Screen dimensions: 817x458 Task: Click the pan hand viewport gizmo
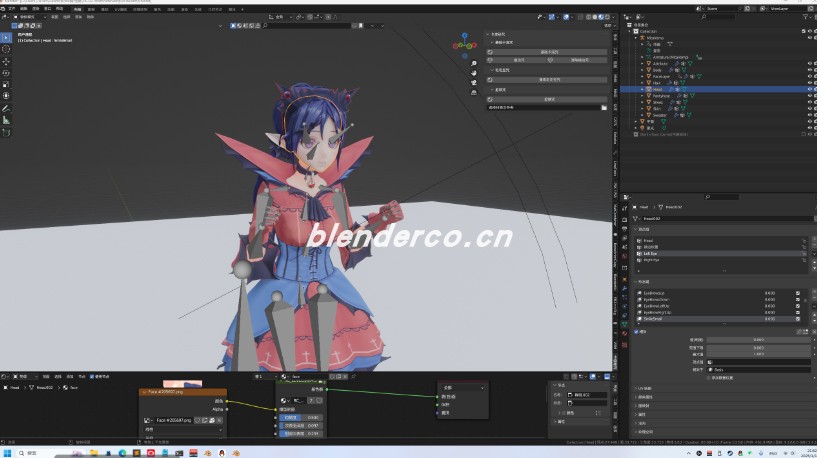[x=474, y=73]
